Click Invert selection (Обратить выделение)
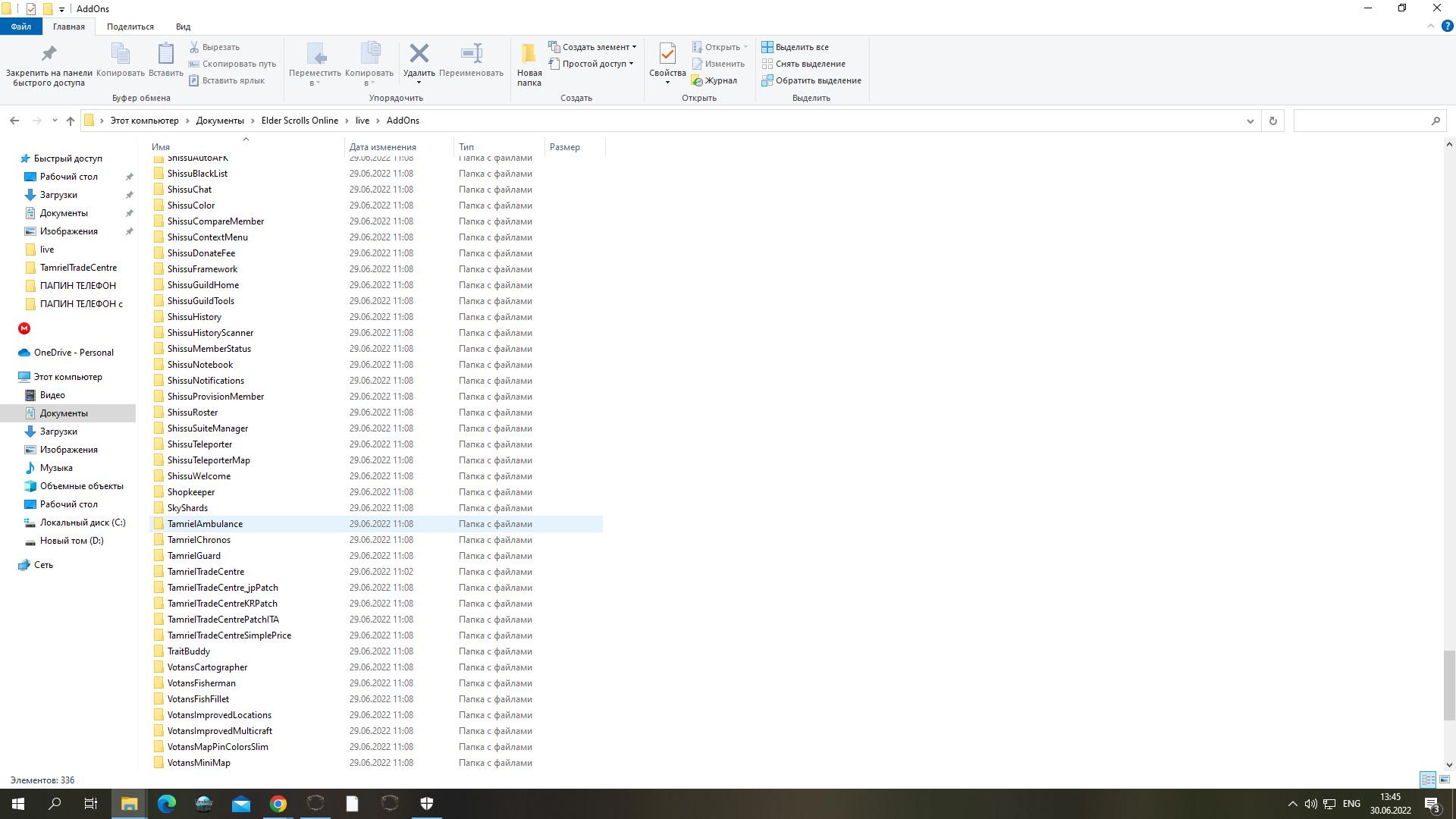Image resolution: width=1456 pixels, height=819 pixels. click(x=811, y=80)
